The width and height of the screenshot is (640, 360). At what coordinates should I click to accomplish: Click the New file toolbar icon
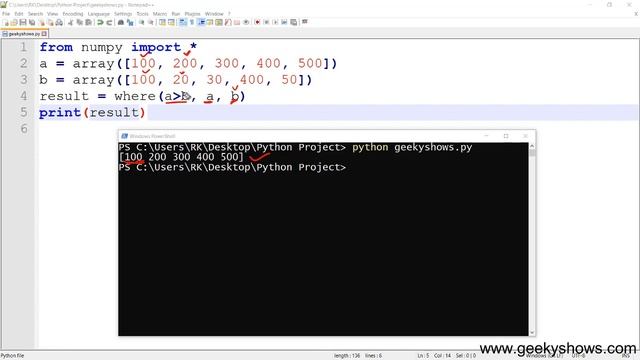click(x=6, y=22)
